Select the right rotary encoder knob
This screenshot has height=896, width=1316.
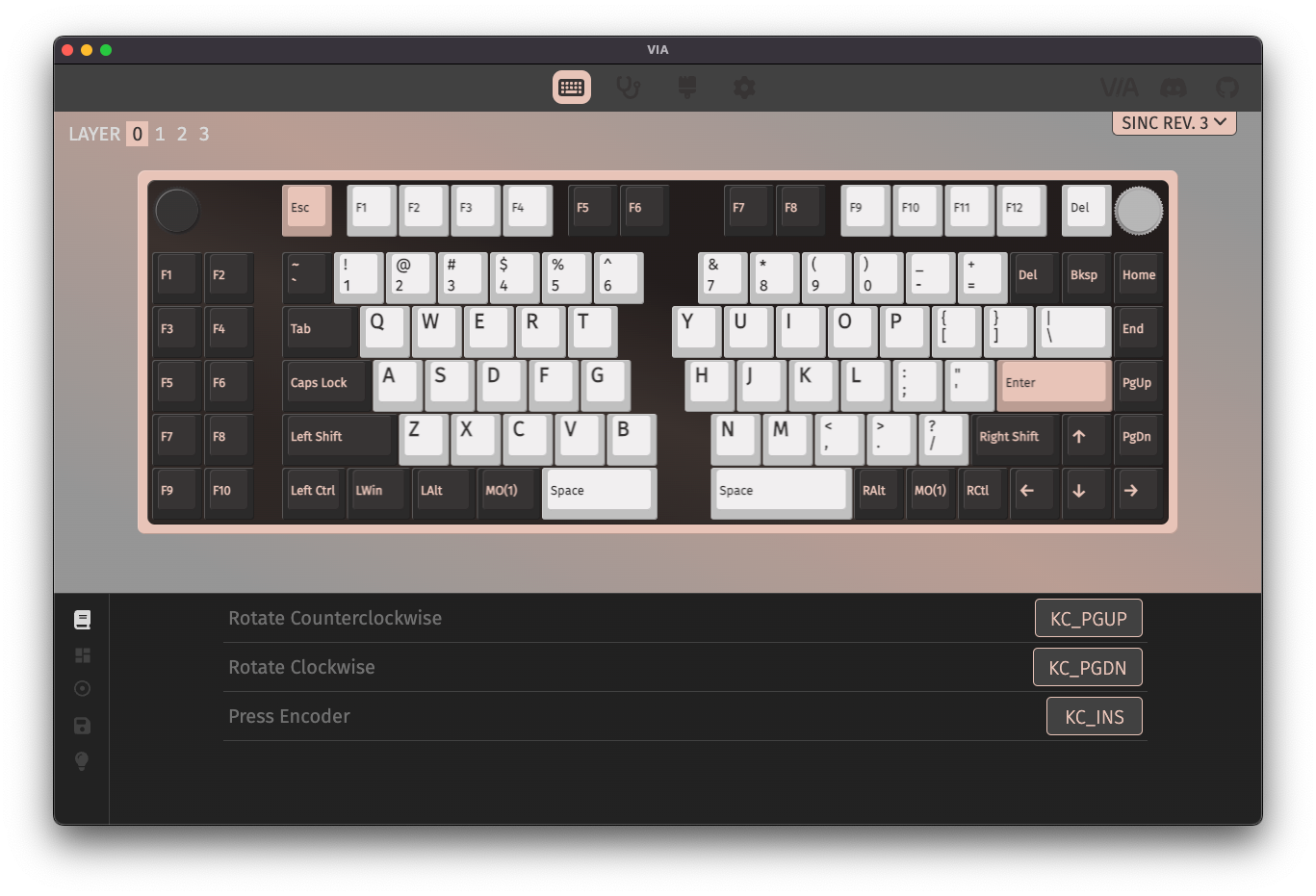(x=1138, y=211)
